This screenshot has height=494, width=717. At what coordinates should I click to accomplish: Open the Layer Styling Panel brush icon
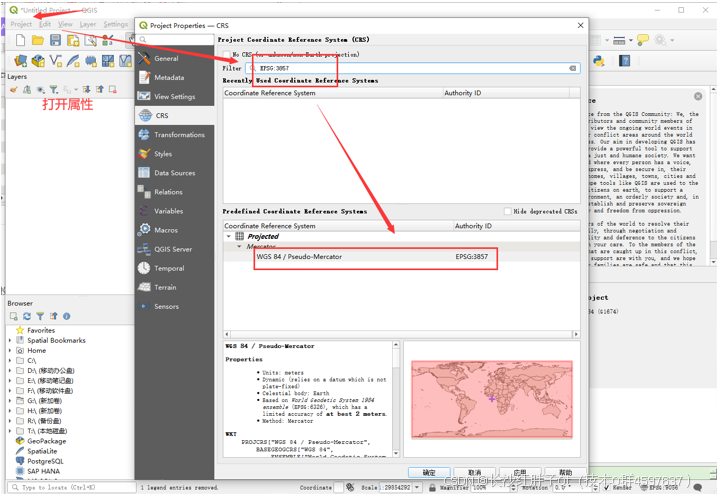click(13, 90)
